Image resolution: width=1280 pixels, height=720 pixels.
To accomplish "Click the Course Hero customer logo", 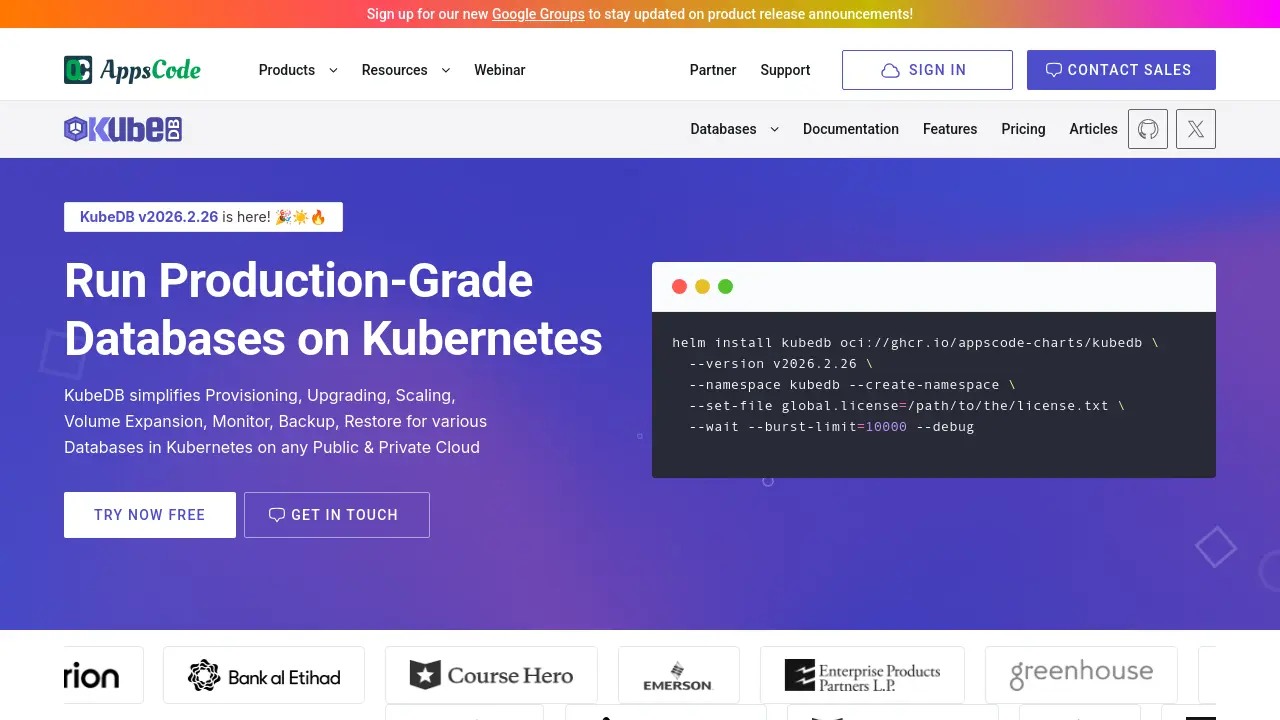I will click(x=491, y=675).
